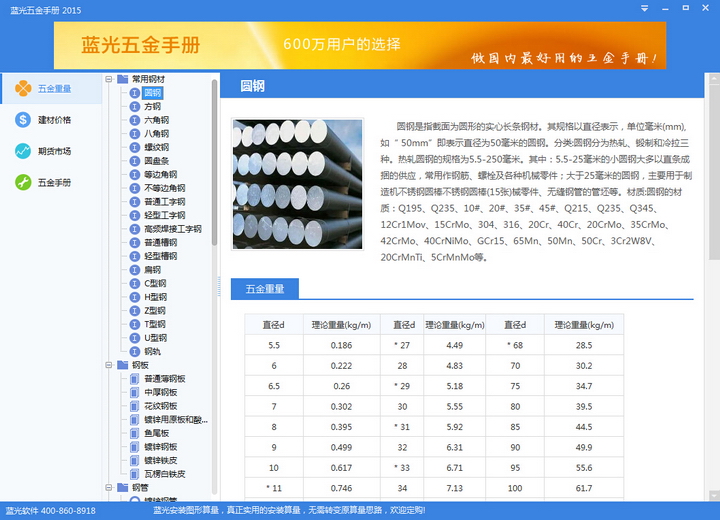Click the icon beside 轻型工字钢

coord(135,215)
